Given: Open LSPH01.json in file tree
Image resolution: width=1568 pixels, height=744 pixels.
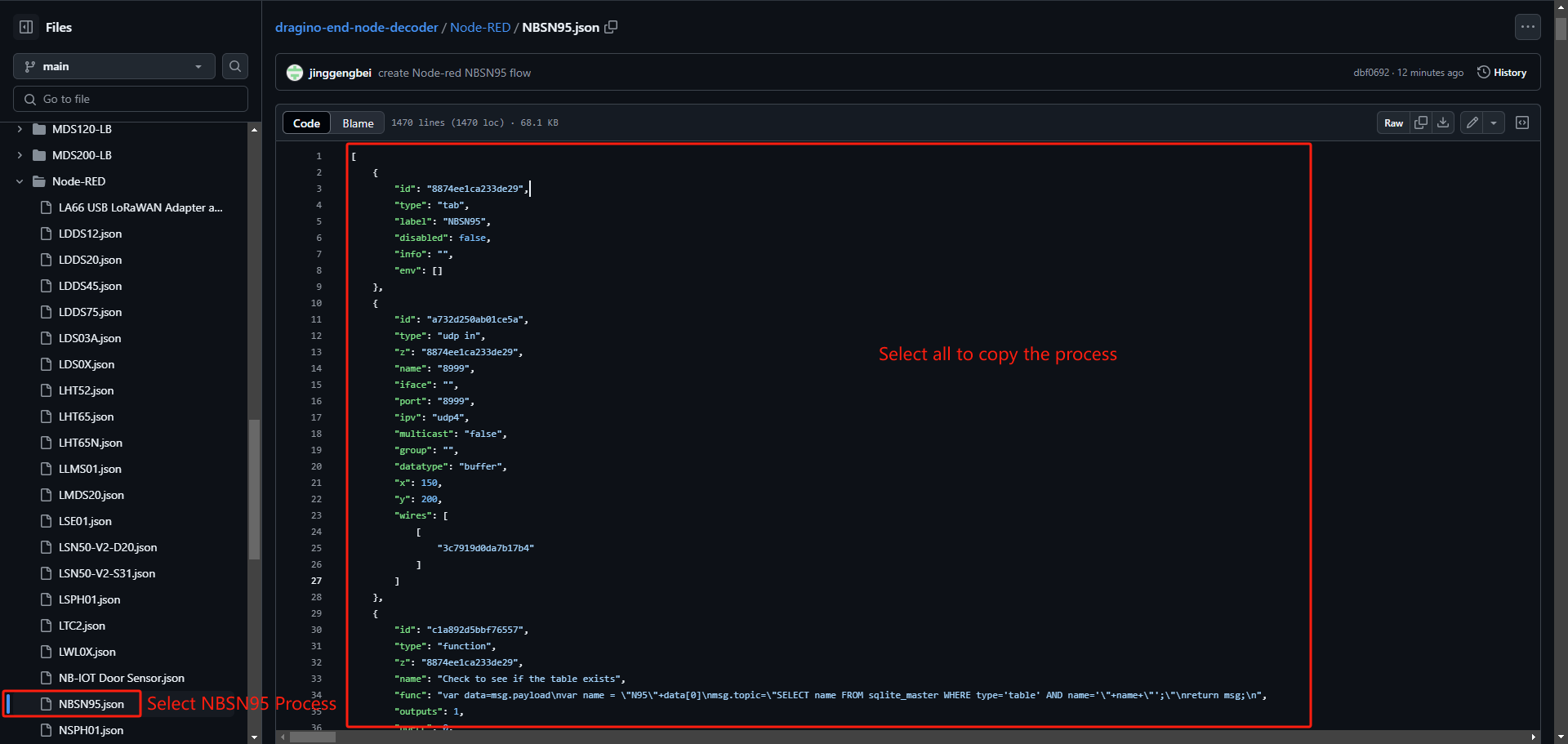Looking at the screenshot, I should (x=89, y=599).
